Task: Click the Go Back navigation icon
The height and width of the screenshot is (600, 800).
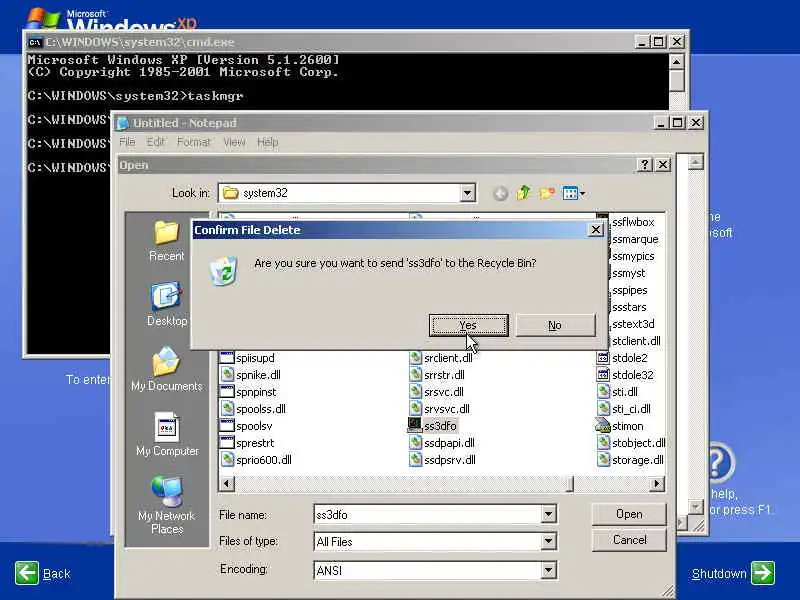Action: pos(501,193)
